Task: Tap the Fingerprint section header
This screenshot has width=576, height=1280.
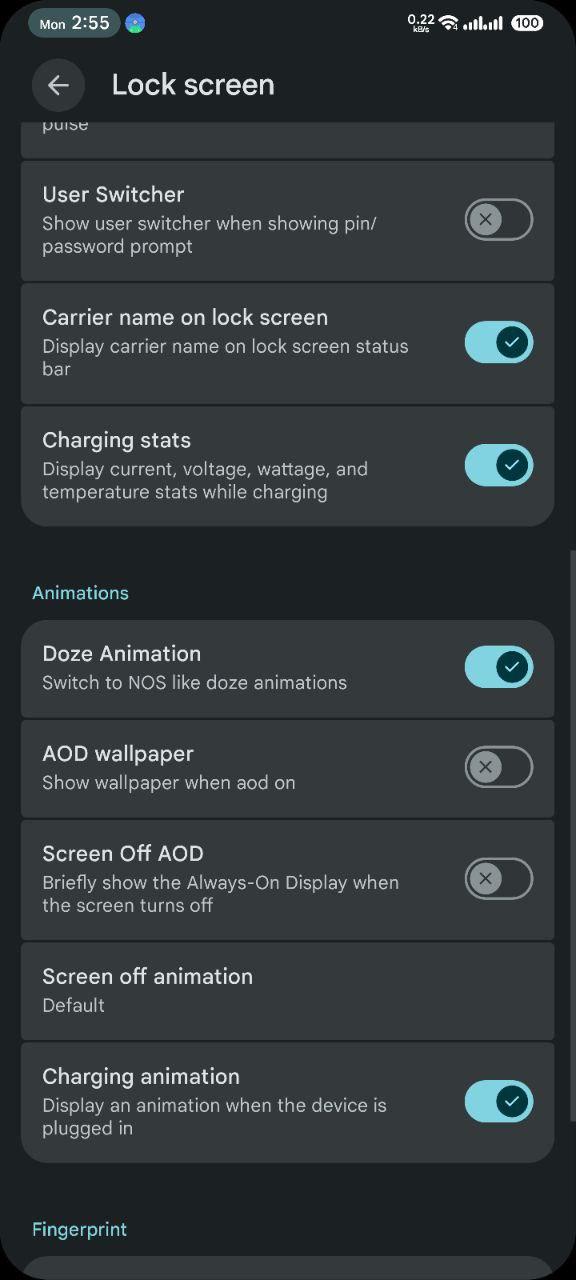Action: pyautogui.click(x=80, y=1229)
